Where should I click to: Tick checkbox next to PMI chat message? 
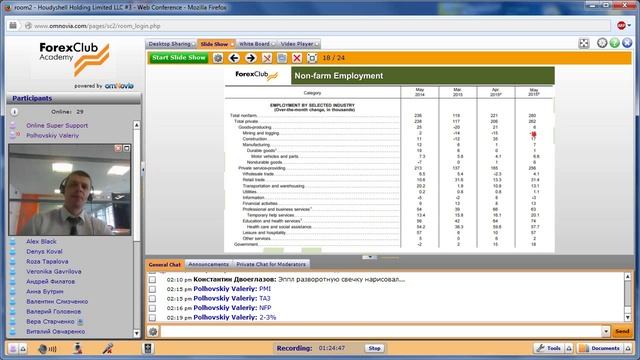tap(152, 289)
